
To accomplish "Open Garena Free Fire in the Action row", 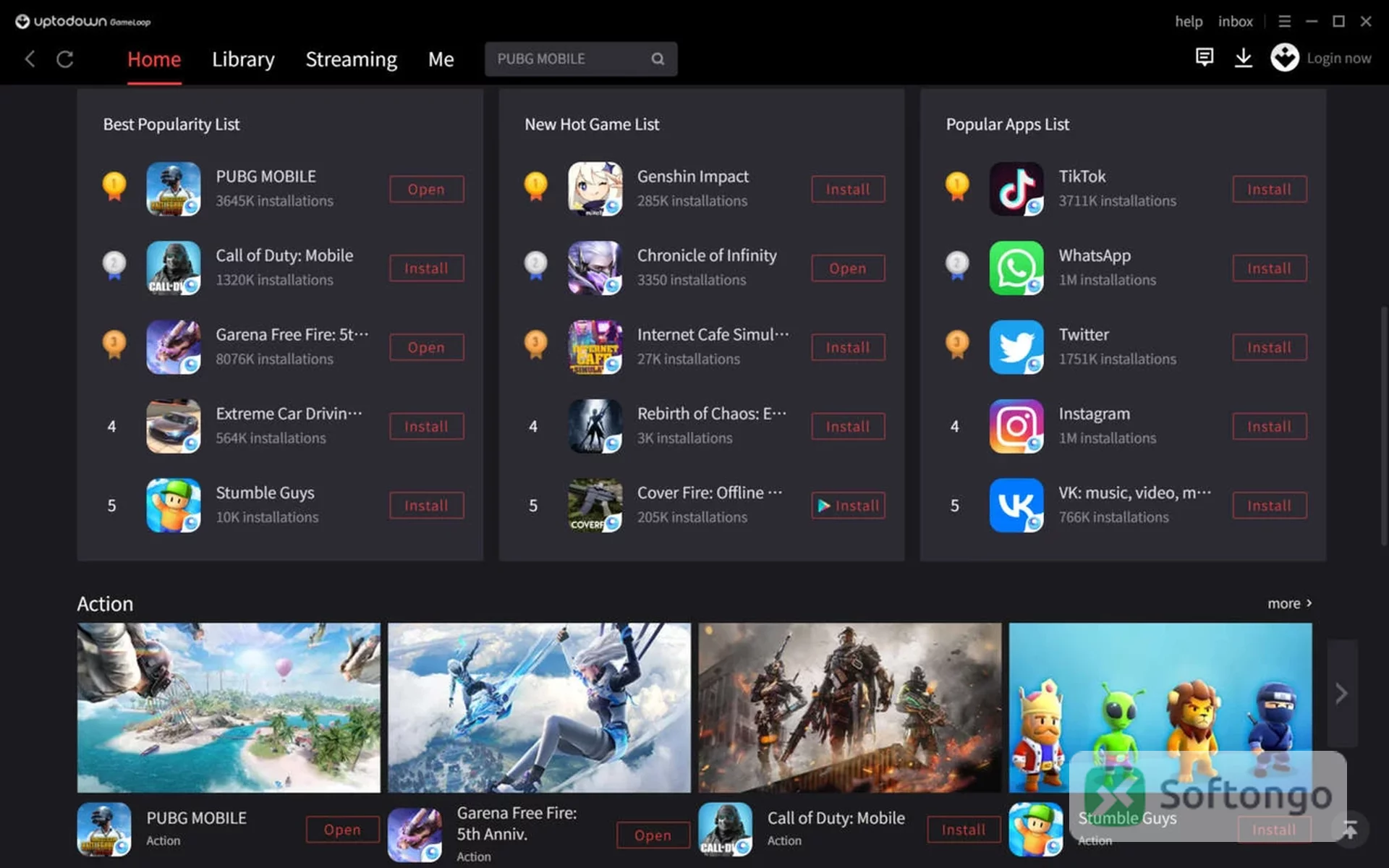I will pos(653,835).
